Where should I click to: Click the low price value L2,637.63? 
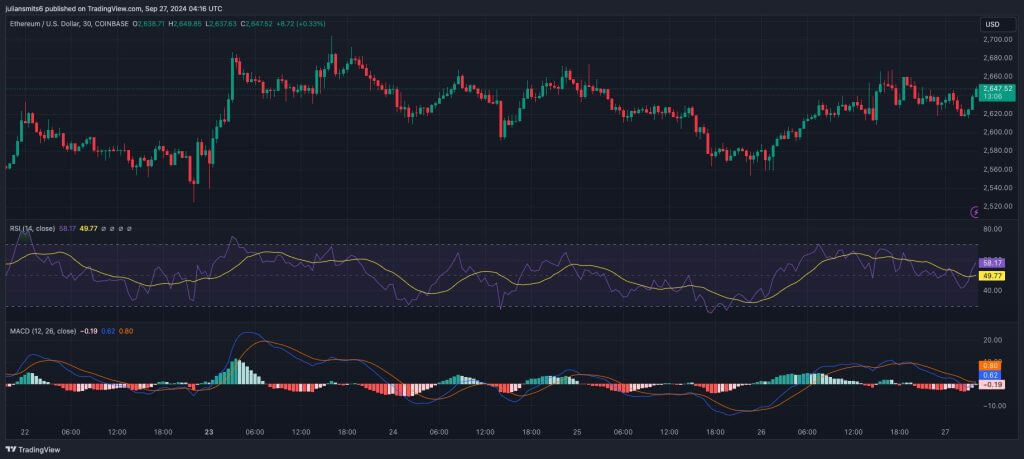tap(220, 24)
